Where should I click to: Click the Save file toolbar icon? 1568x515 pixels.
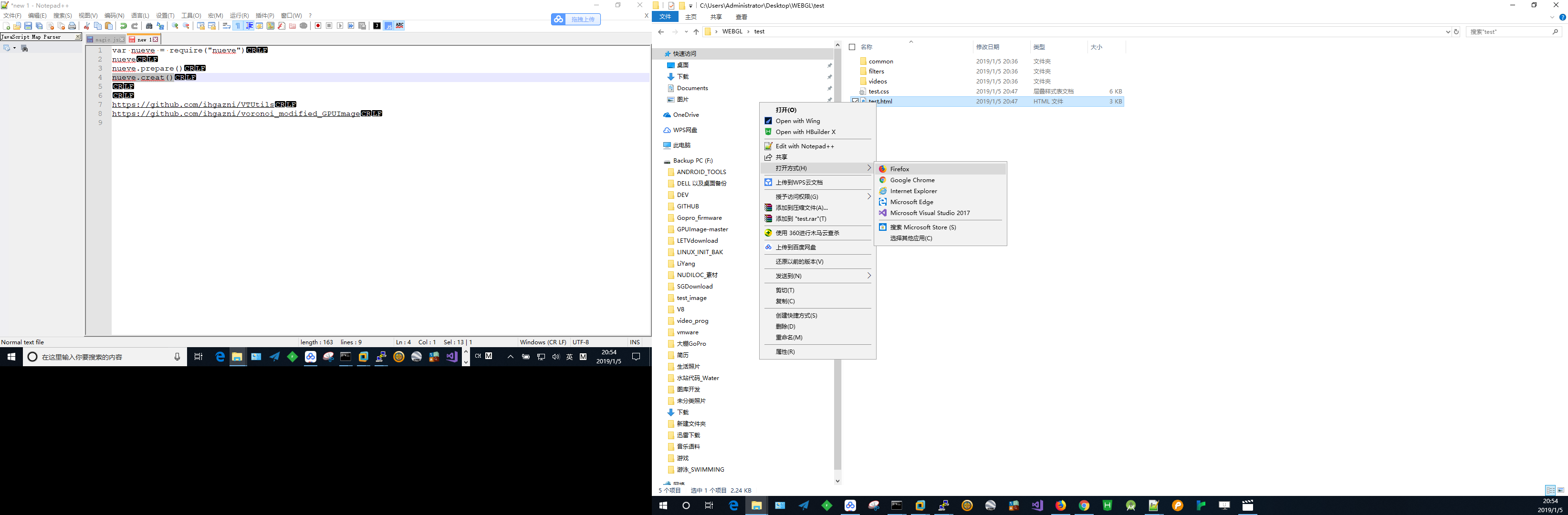coord(28,26)
